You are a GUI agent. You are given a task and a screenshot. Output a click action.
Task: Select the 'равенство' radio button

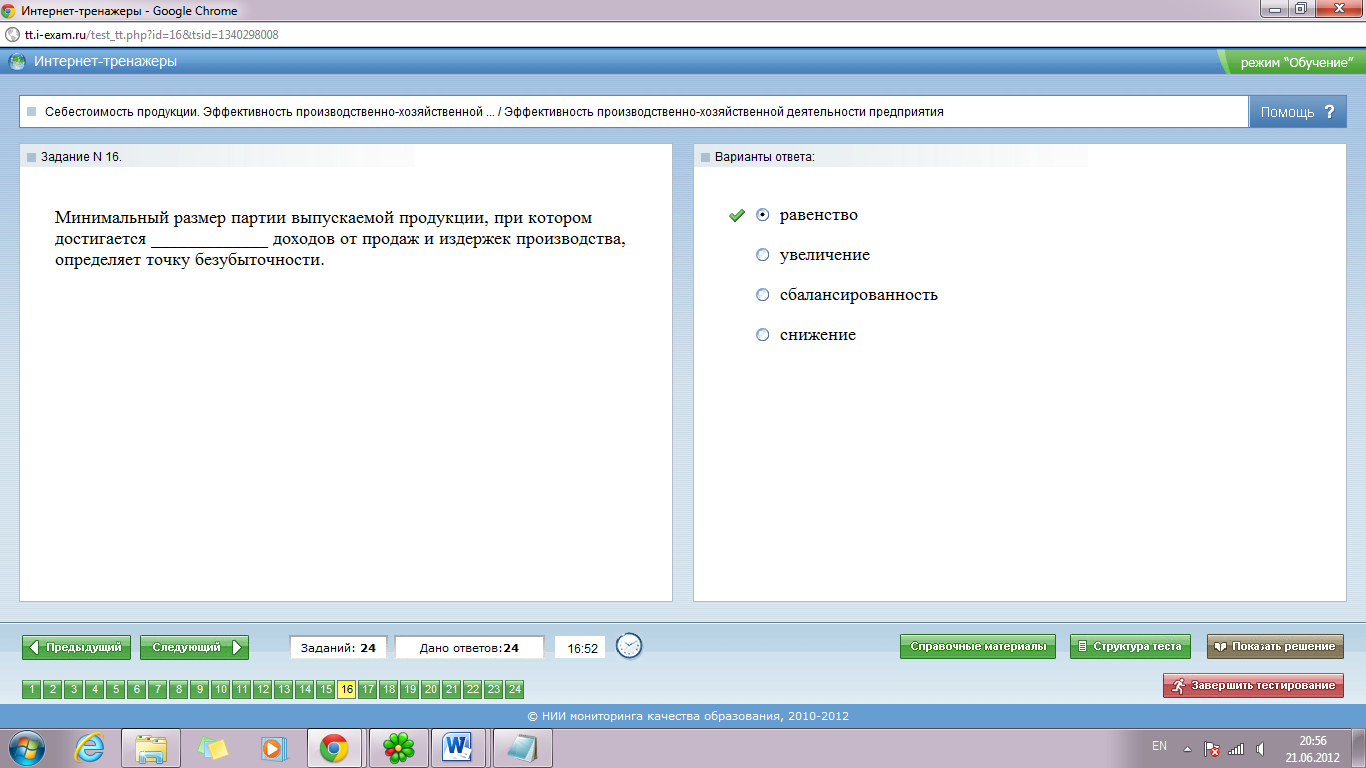coord(763,215)
